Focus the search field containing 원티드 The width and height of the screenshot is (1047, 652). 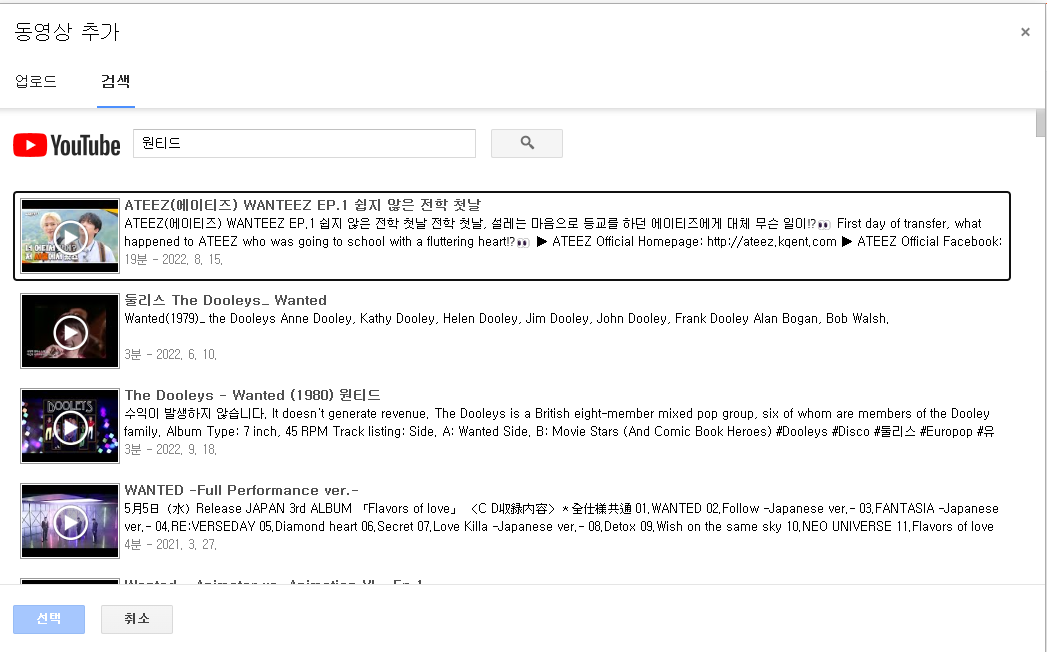point(304,144)
